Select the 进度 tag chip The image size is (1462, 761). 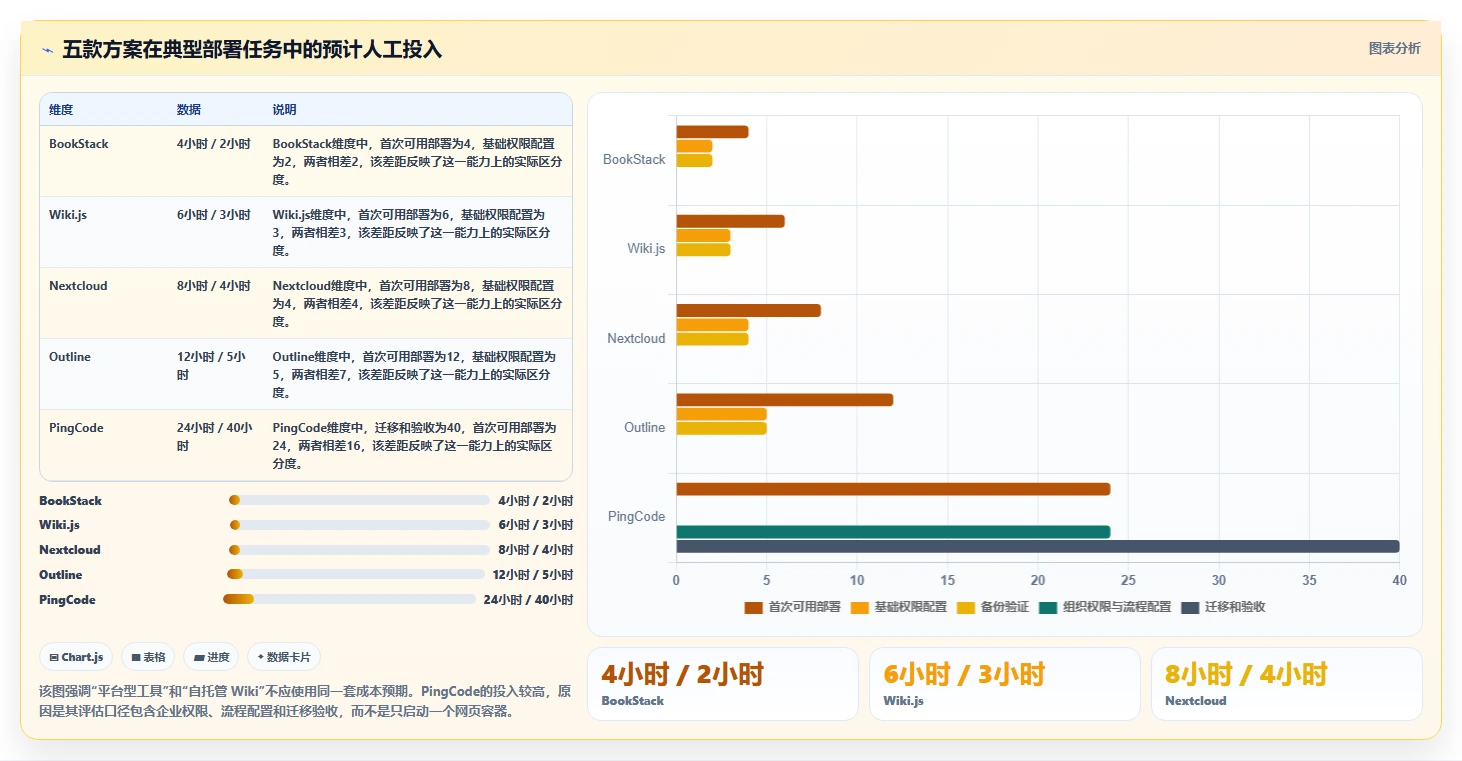pyautogui.click(x=211, y=657)
